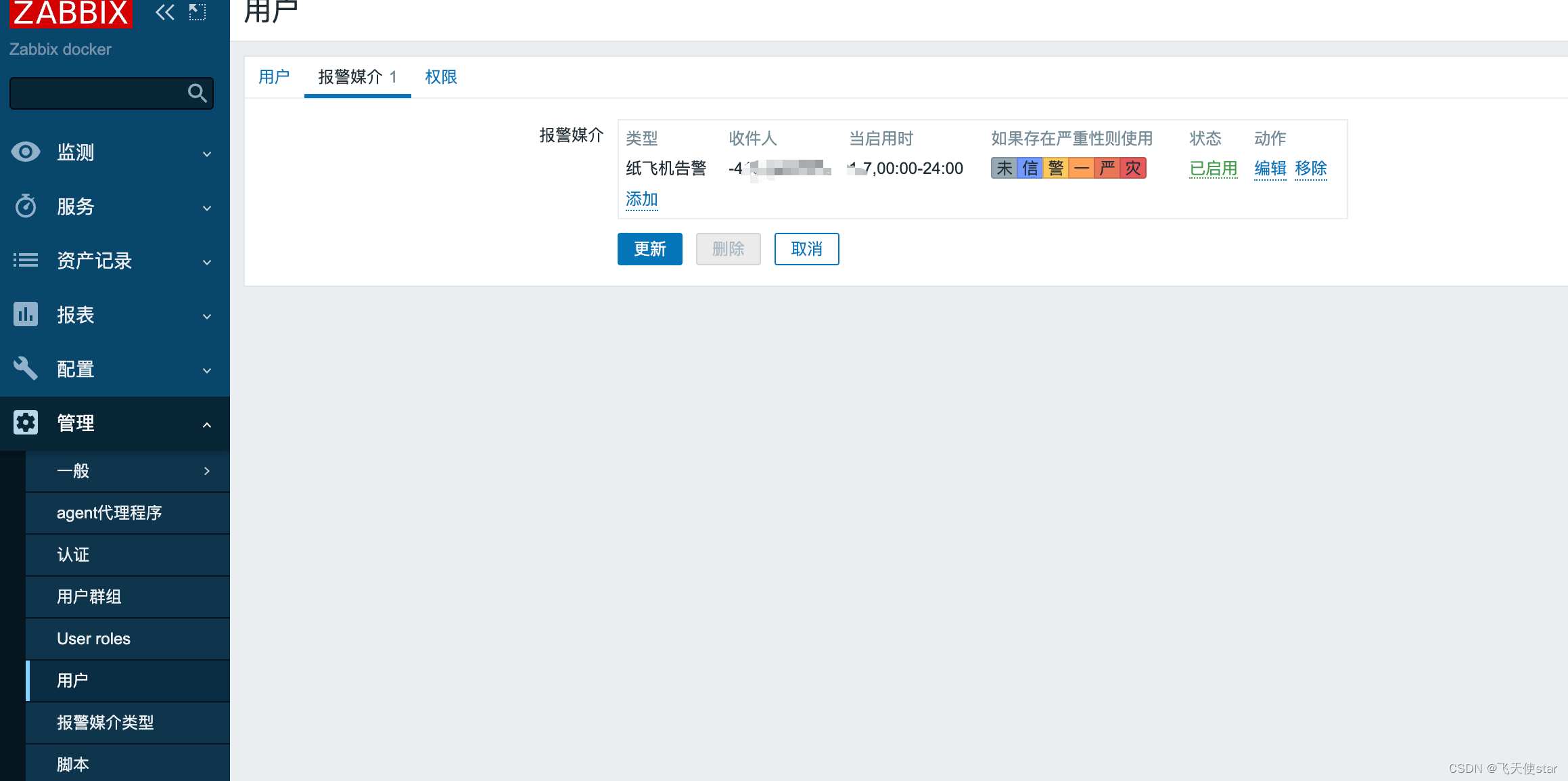Image resolution: width=1568 pixels, height=781 pixels.
Task: Click the Administration gear icon
Action: [x=26, y=423]
